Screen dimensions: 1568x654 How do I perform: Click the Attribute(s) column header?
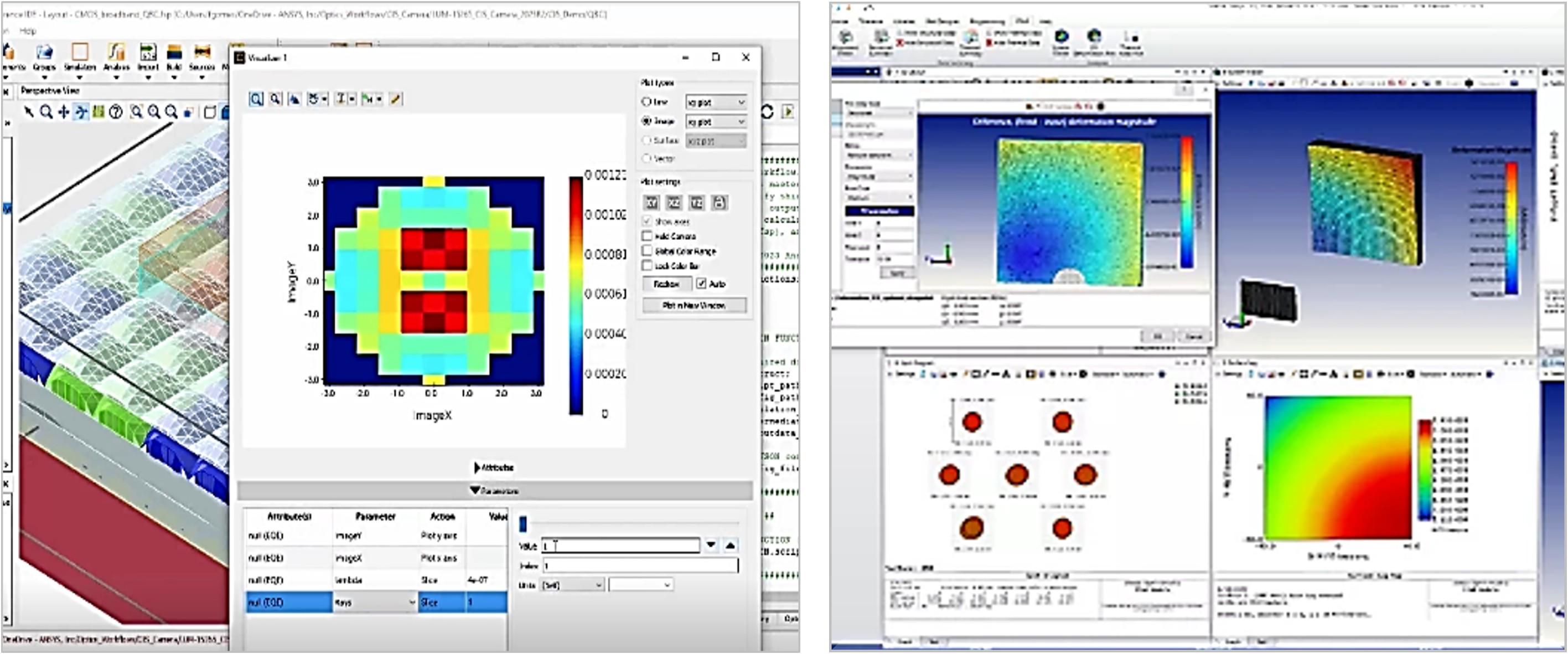(x=289, y=516)
